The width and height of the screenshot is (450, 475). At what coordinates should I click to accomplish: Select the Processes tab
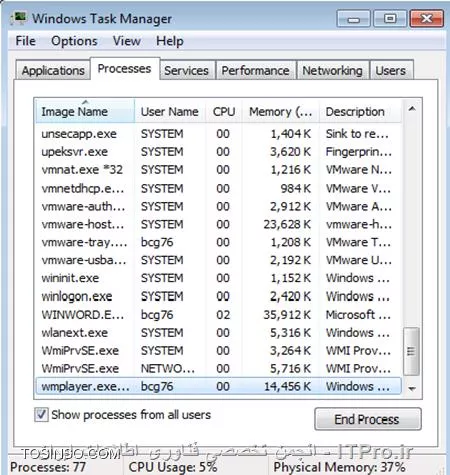pos(124,69)
